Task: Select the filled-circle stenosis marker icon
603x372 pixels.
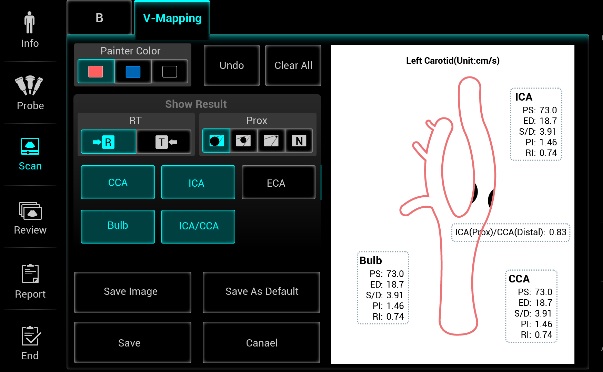Action: coord(216,141)
